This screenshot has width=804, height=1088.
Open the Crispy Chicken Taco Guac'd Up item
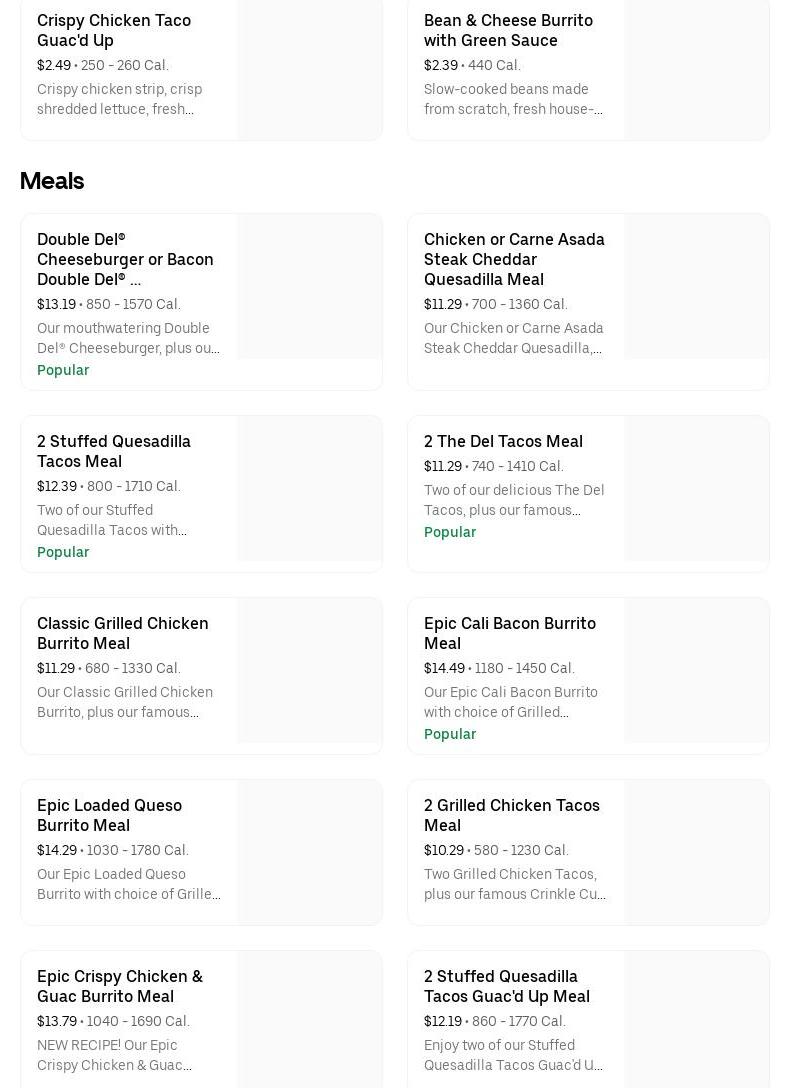114,30
